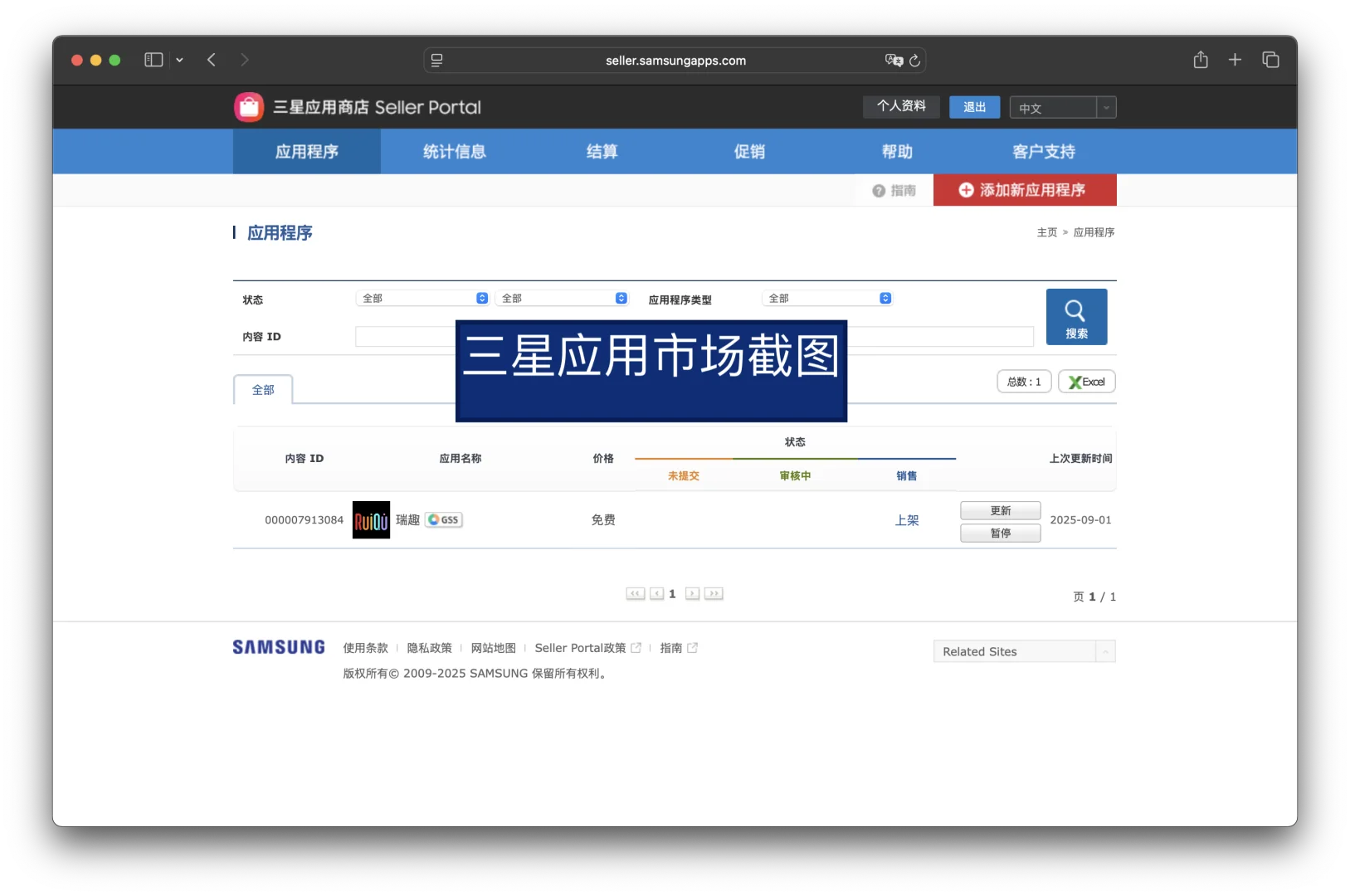Click the 更新 button for 瑞趣

point(1001,510)
